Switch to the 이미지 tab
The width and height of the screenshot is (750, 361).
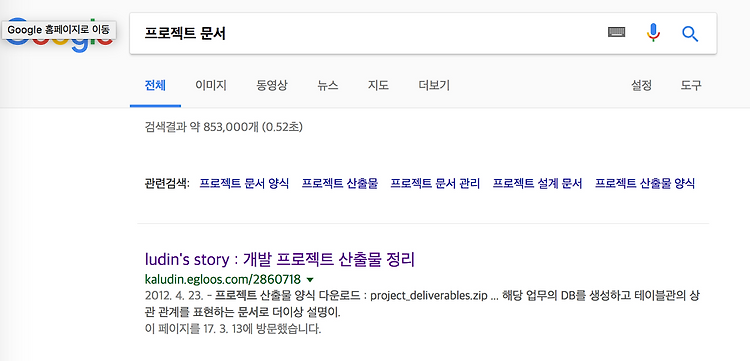pos(210,86)
